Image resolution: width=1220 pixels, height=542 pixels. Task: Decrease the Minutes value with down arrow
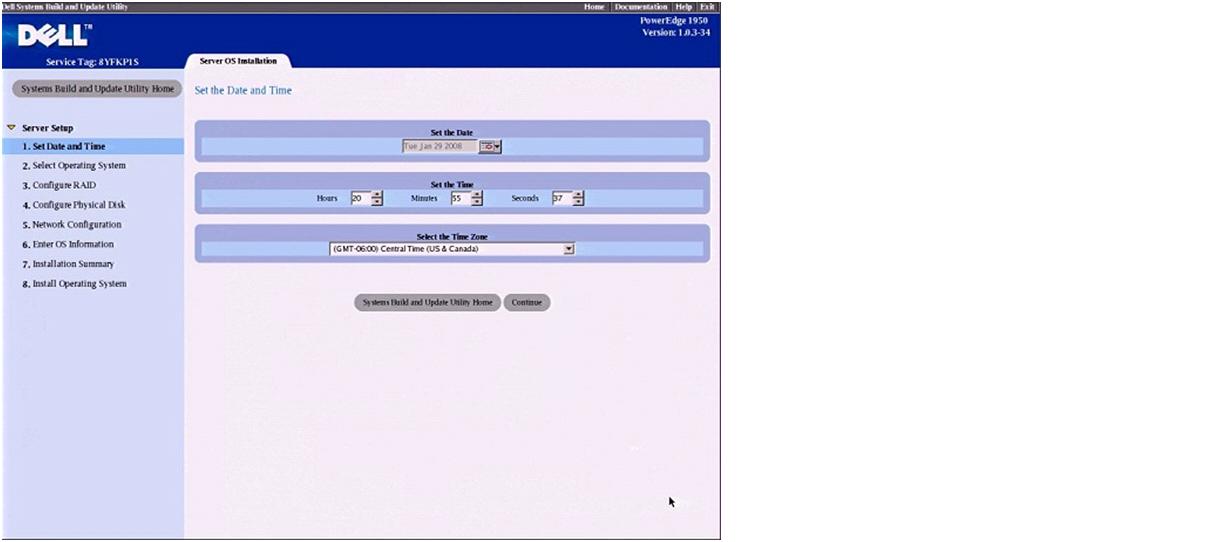coord(477,202)
